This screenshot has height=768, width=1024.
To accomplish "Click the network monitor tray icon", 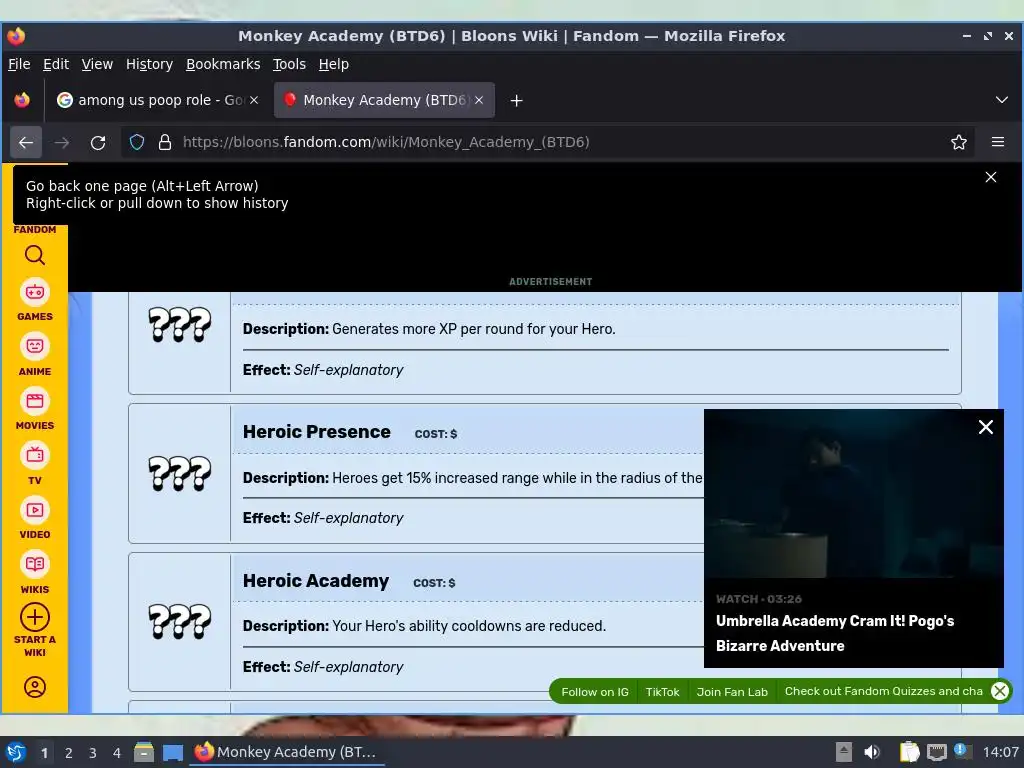I will (937, 752).
